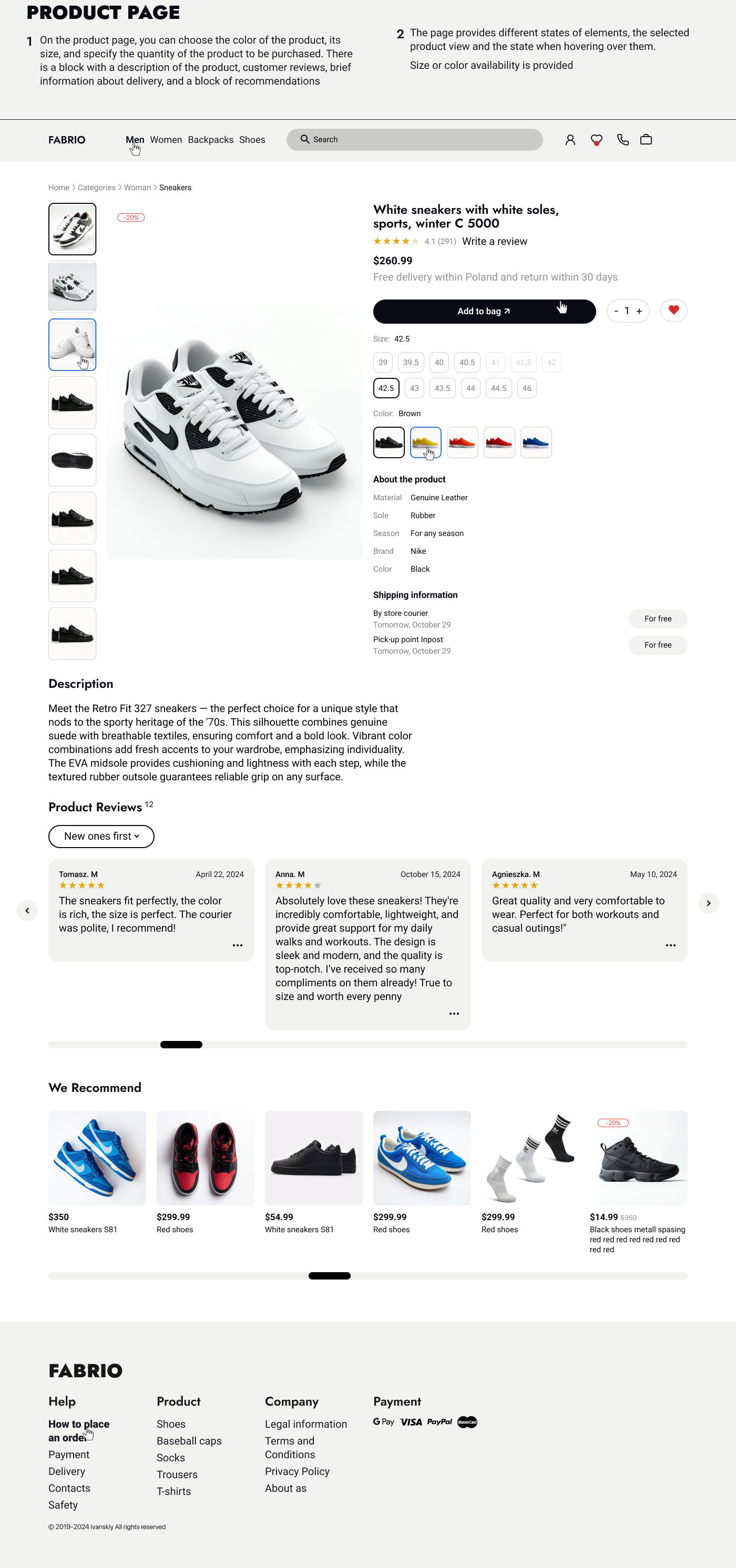Expand options on Agnieszka's review
Screen dimensions: 736x1568
[x=670, y=945]
